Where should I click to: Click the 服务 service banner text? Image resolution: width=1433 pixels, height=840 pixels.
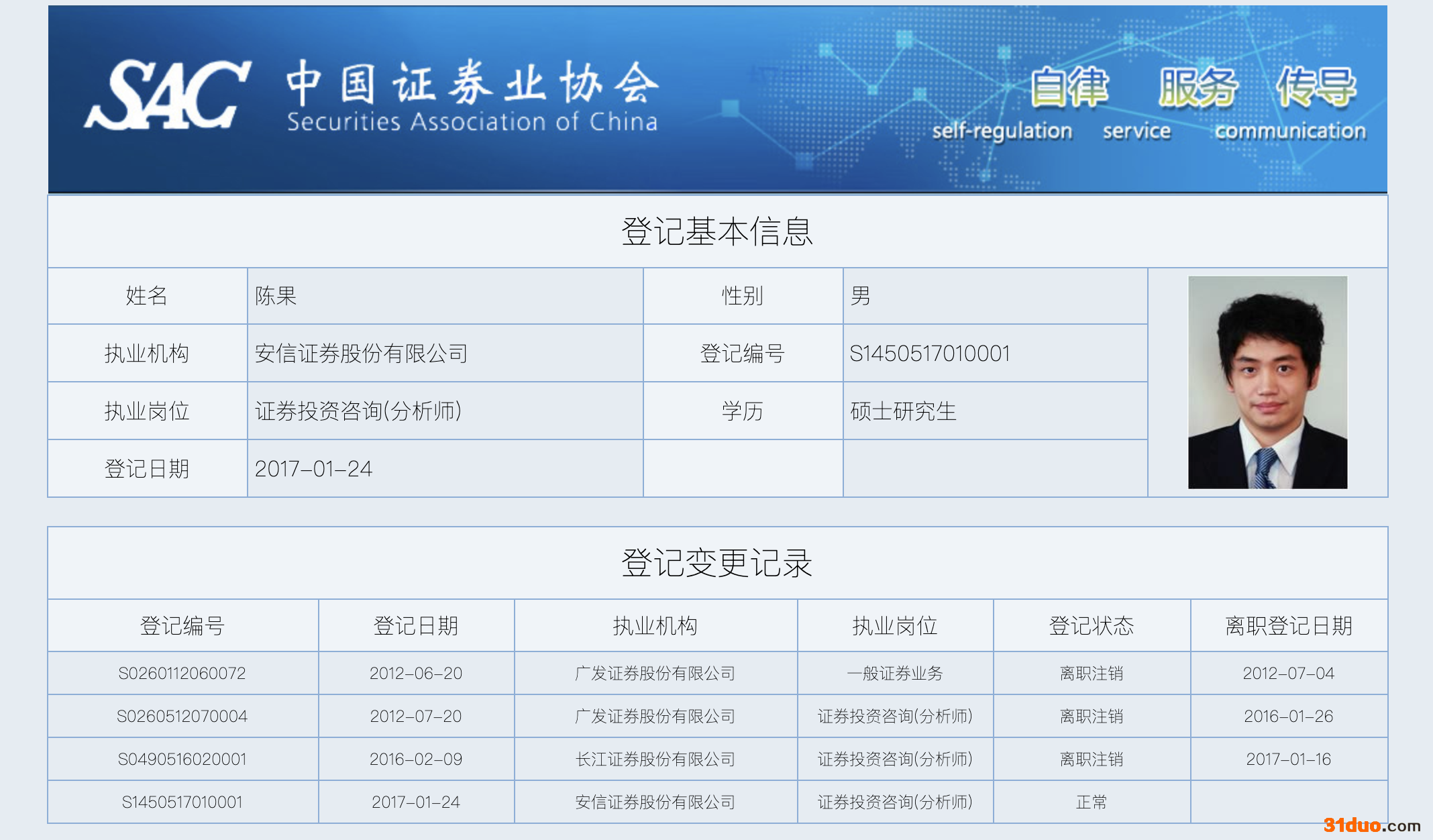coord(1197,89)
